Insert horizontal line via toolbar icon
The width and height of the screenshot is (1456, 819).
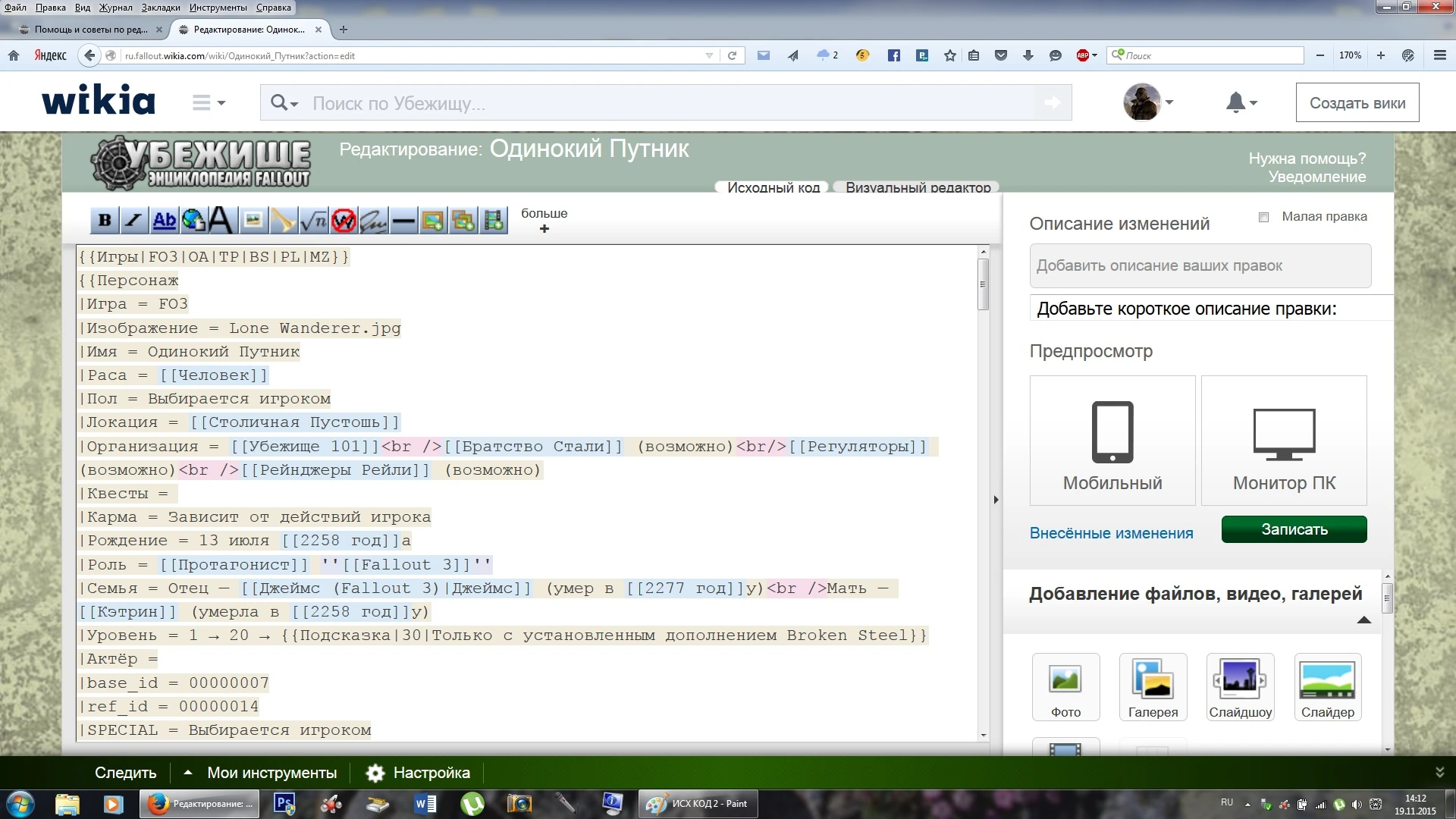pos(403,221)
